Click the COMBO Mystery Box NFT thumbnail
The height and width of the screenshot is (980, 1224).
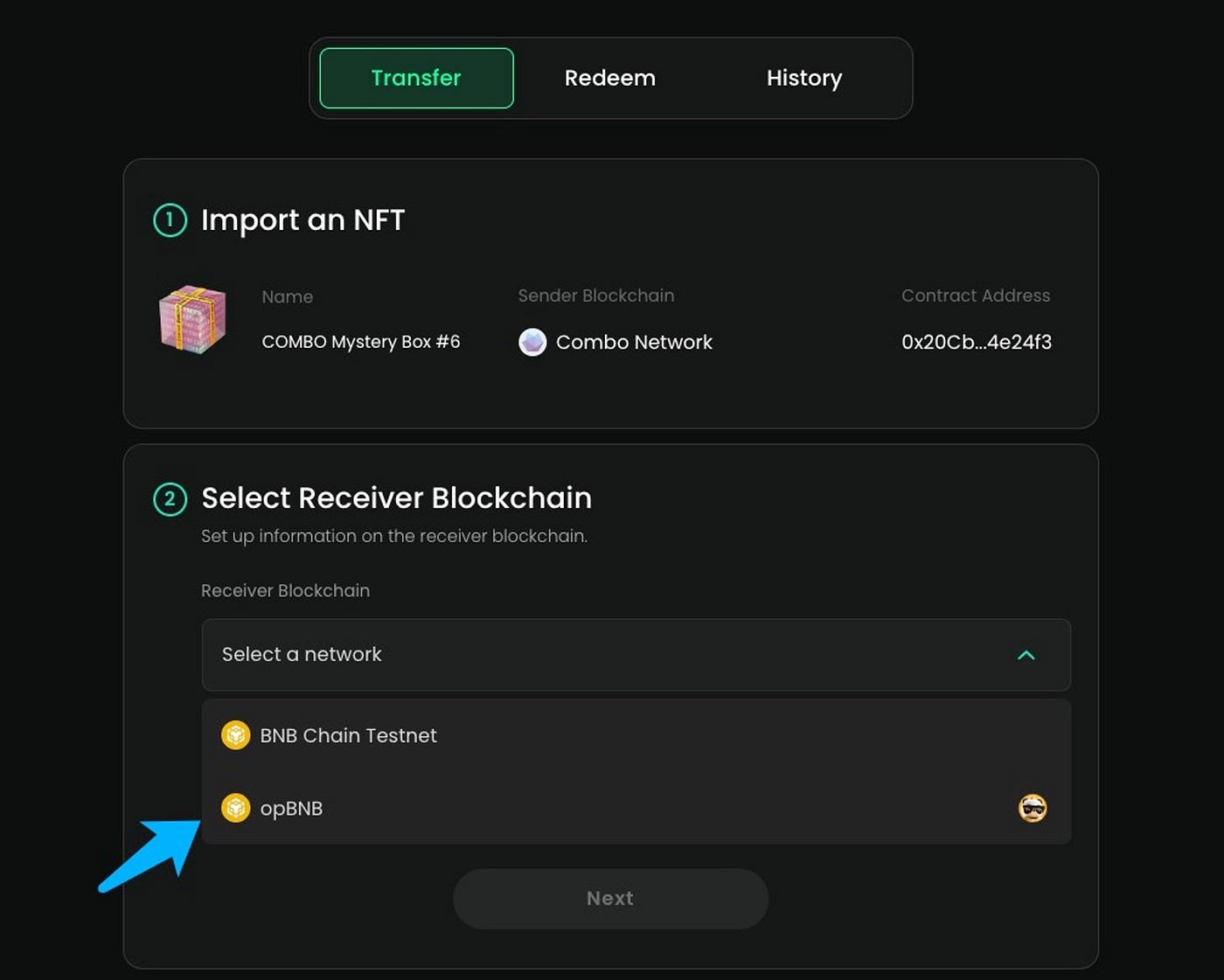(x=192, y=320)
